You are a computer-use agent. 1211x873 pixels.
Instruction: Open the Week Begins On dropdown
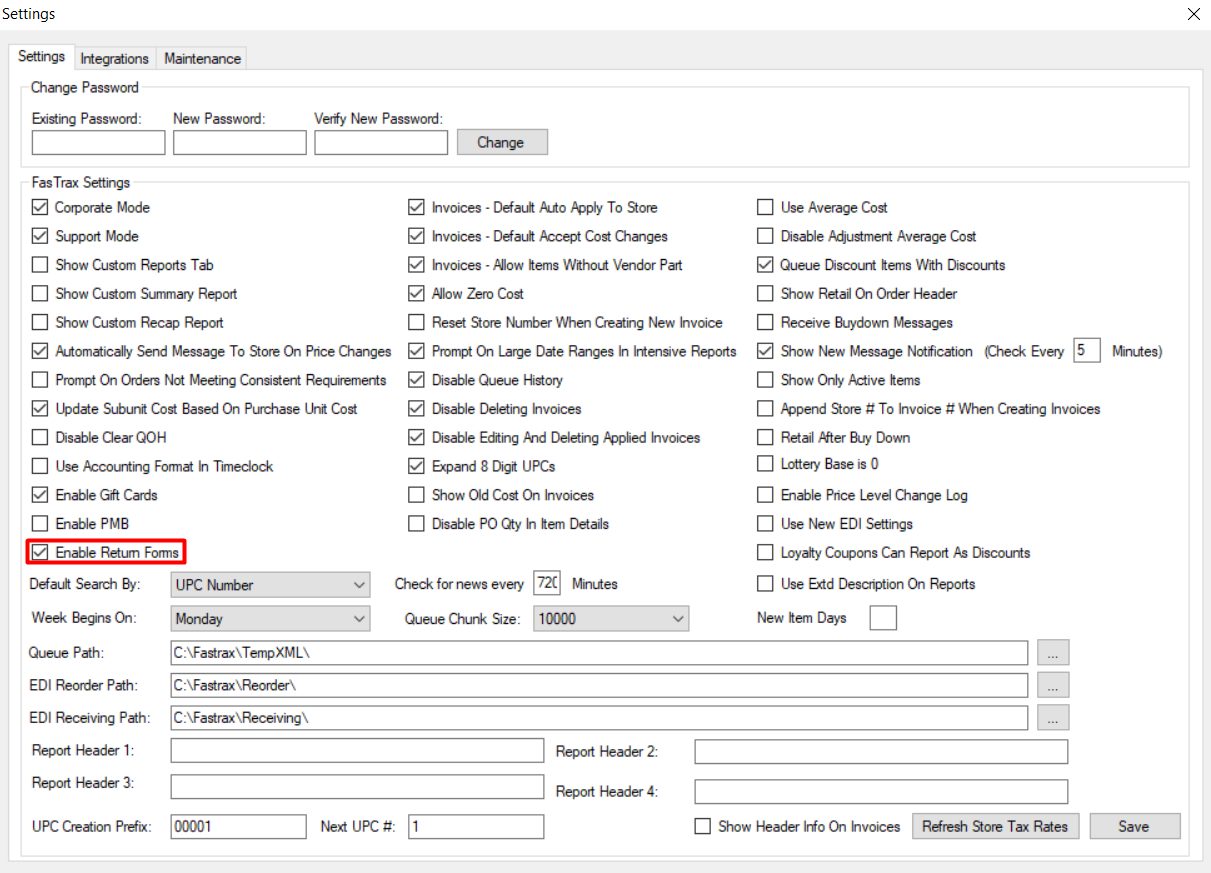270,618
